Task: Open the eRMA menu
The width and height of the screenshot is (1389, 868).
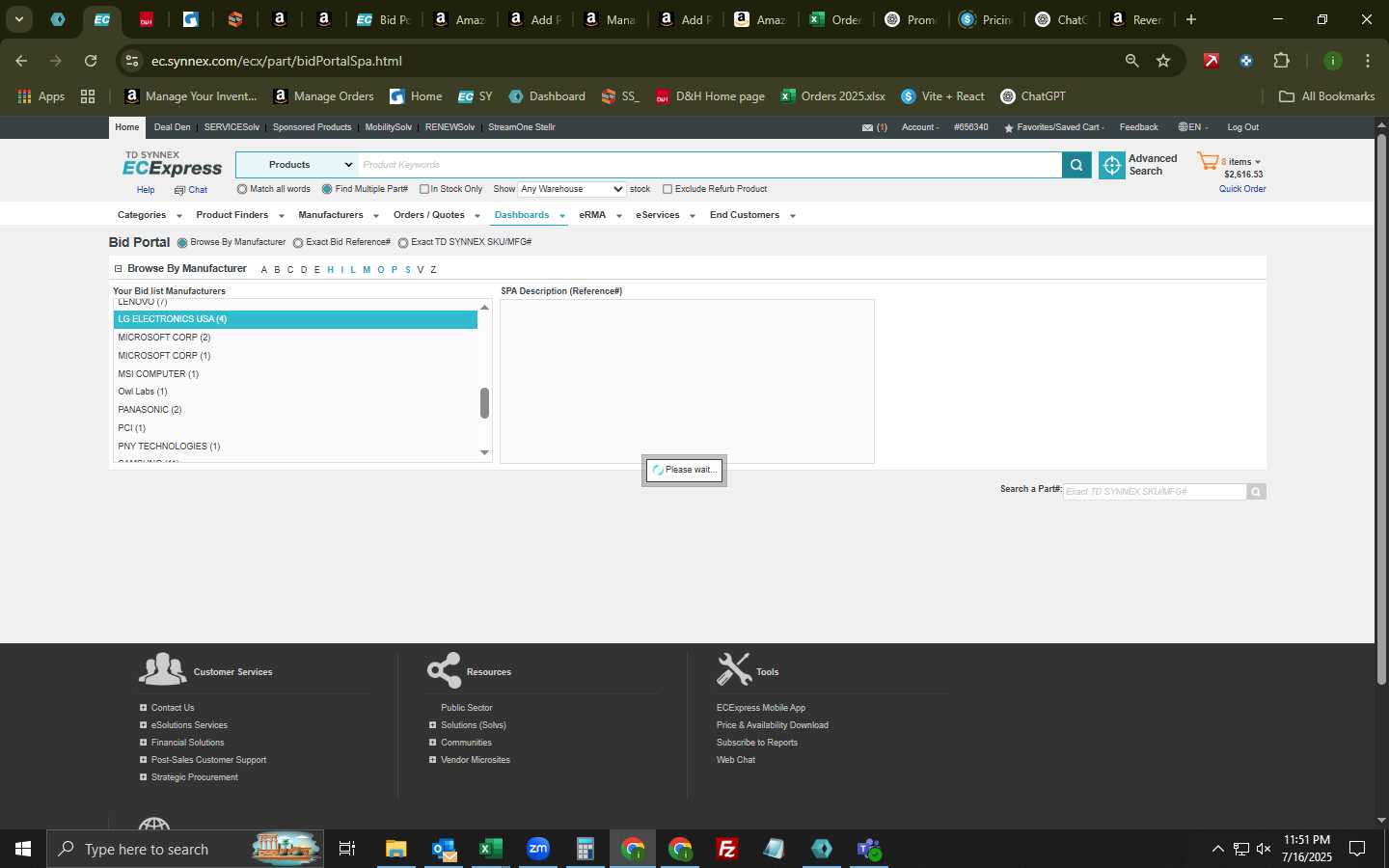Action: coord(600,215)
